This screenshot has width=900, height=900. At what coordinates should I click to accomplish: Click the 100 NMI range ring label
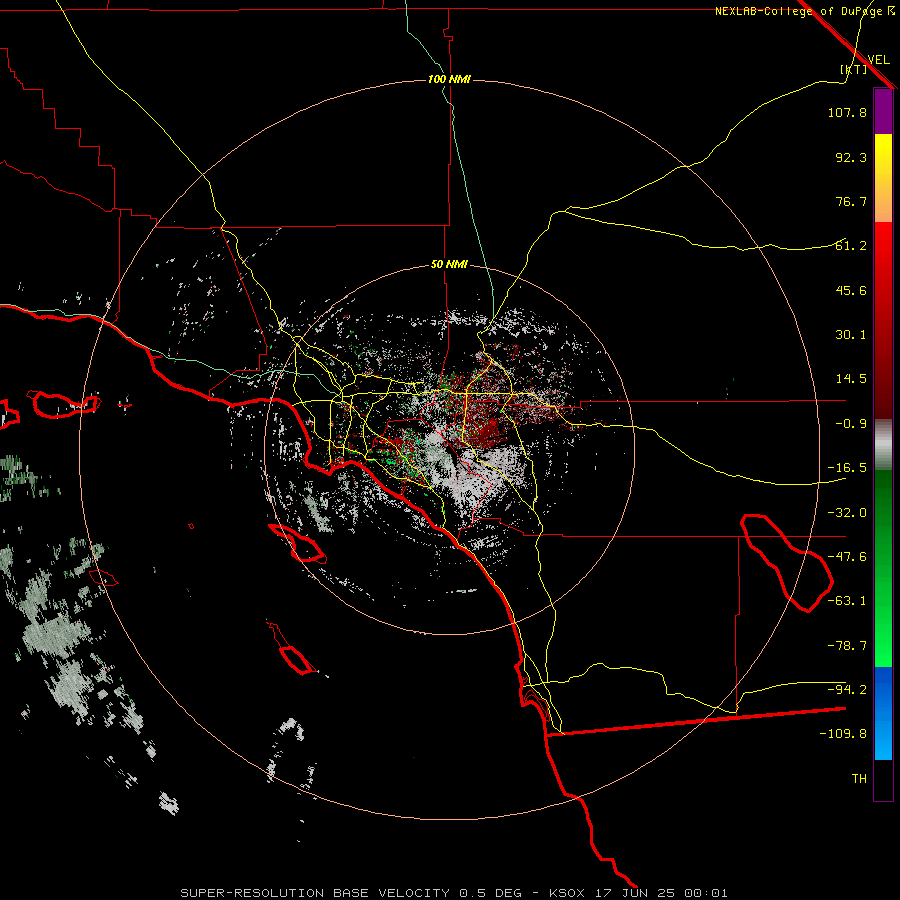[449, 79]
